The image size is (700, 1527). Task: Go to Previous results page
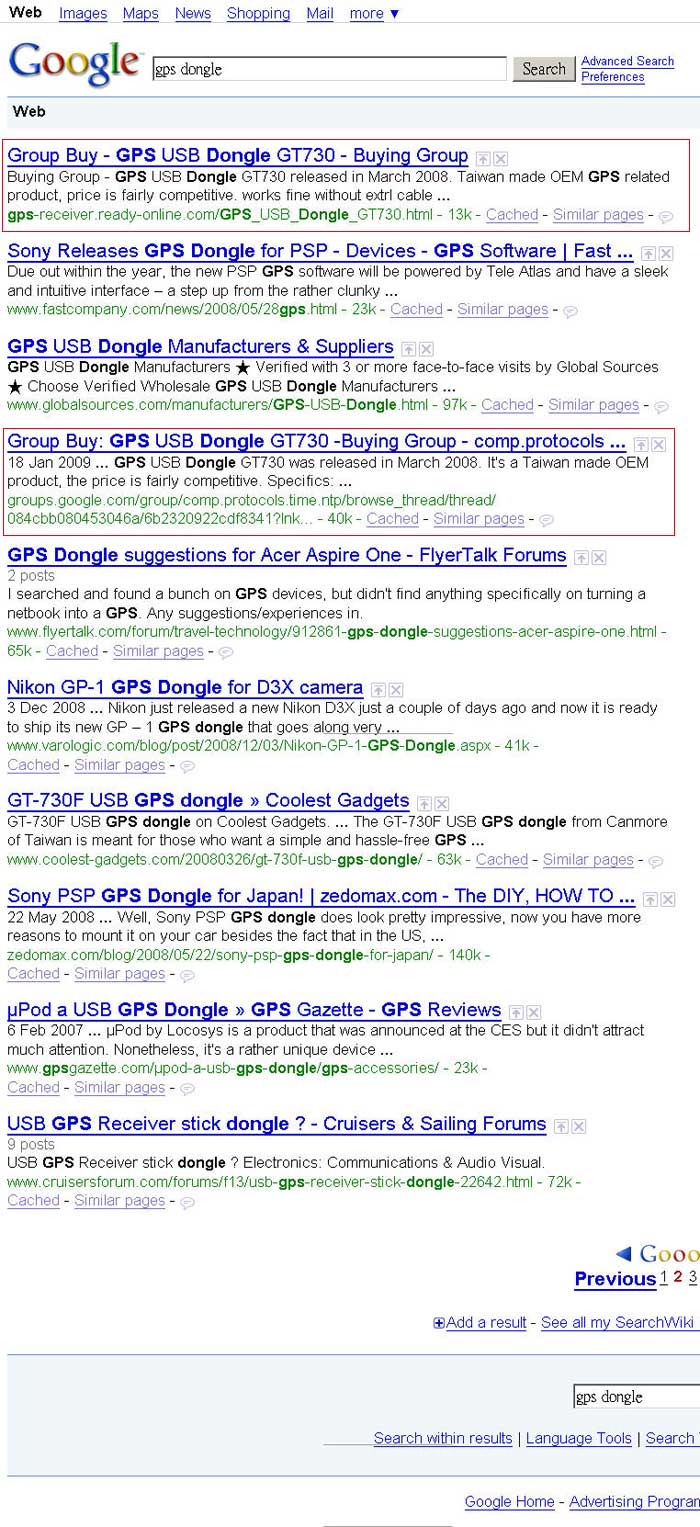(x=615, y=1279)
